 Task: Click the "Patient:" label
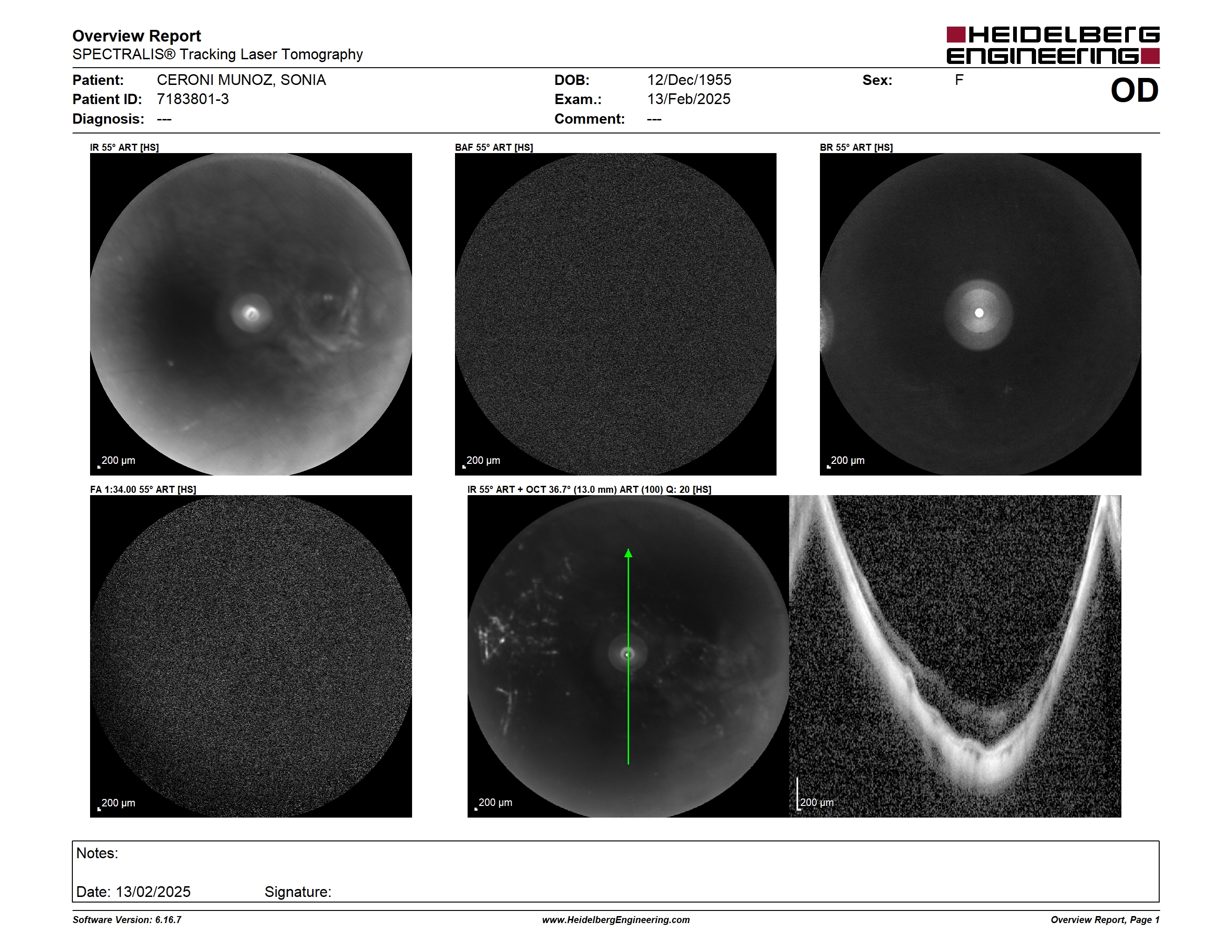[98, 80]
